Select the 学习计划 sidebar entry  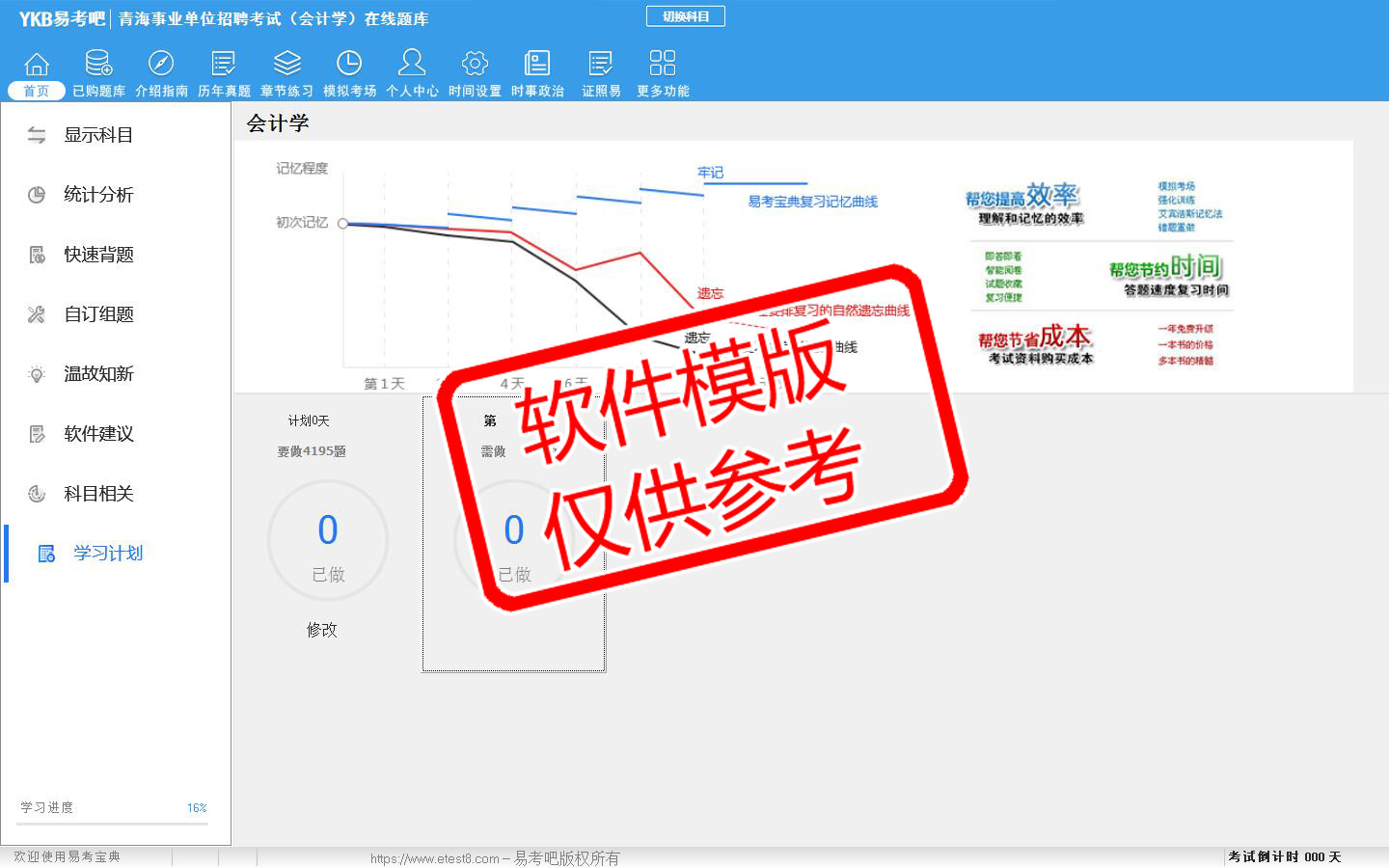tap(107, 554)
